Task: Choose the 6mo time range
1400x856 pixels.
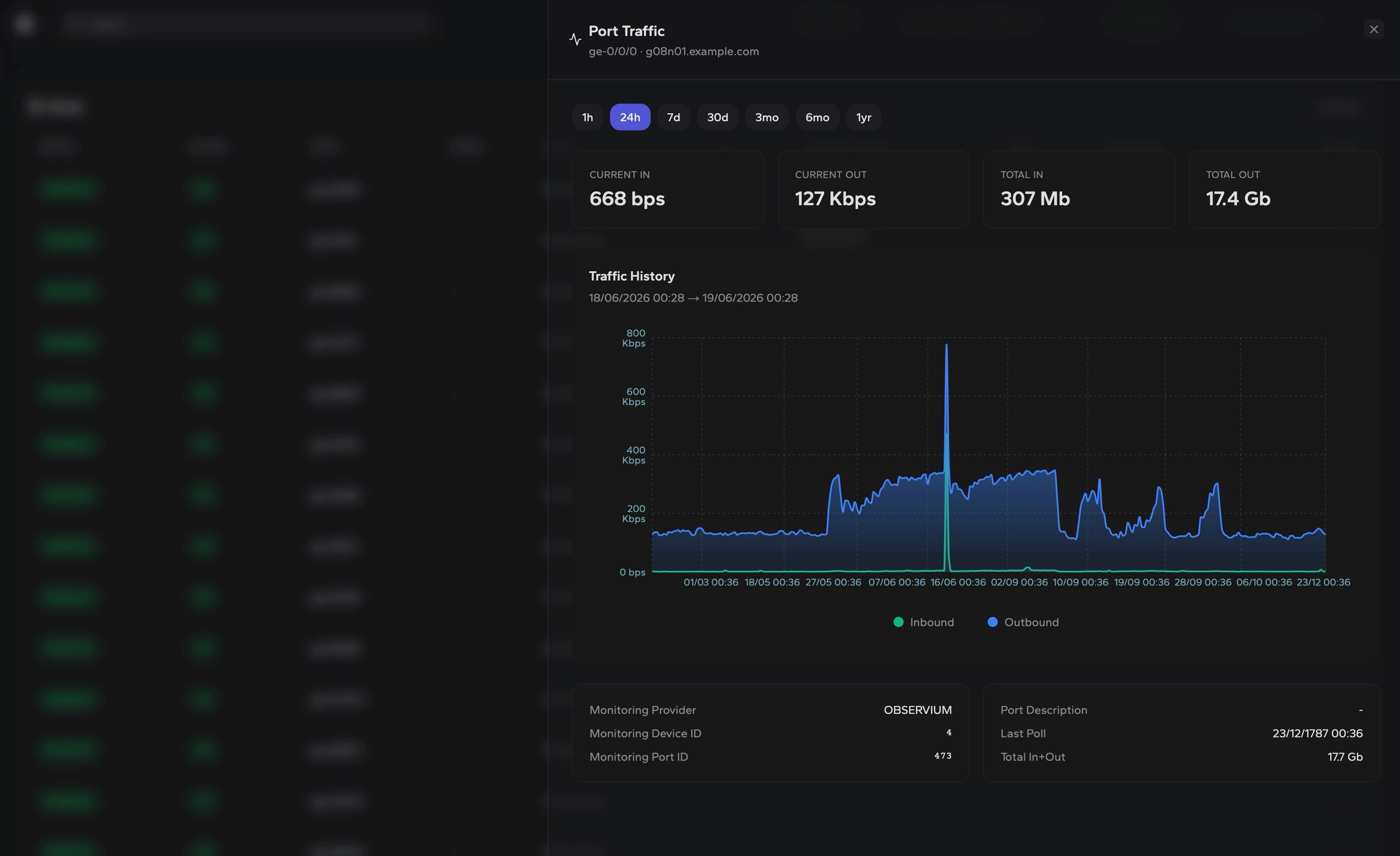Action: coord(817,117)
